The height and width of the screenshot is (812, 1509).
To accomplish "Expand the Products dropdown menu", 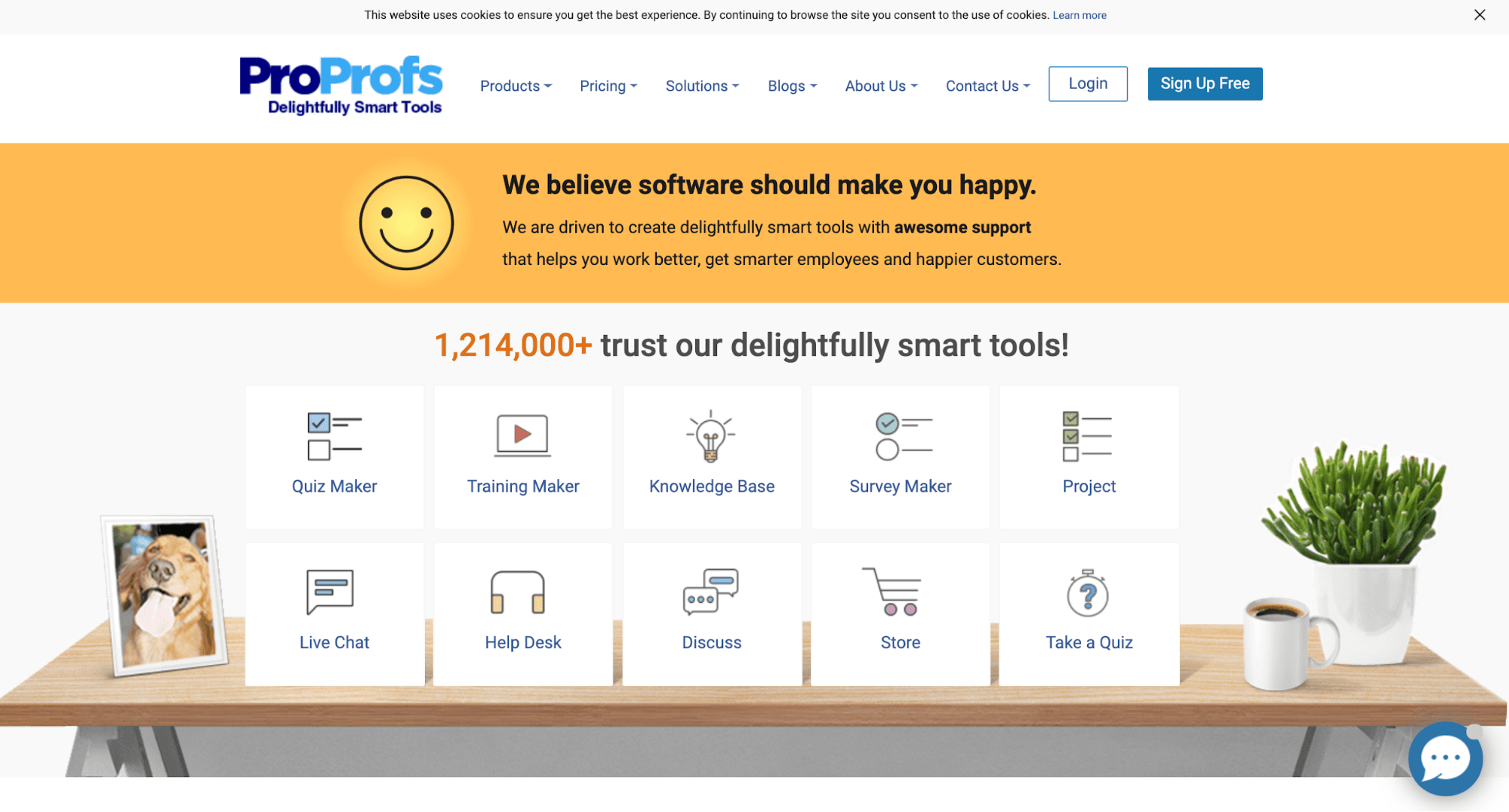I will tap(516, 86).
